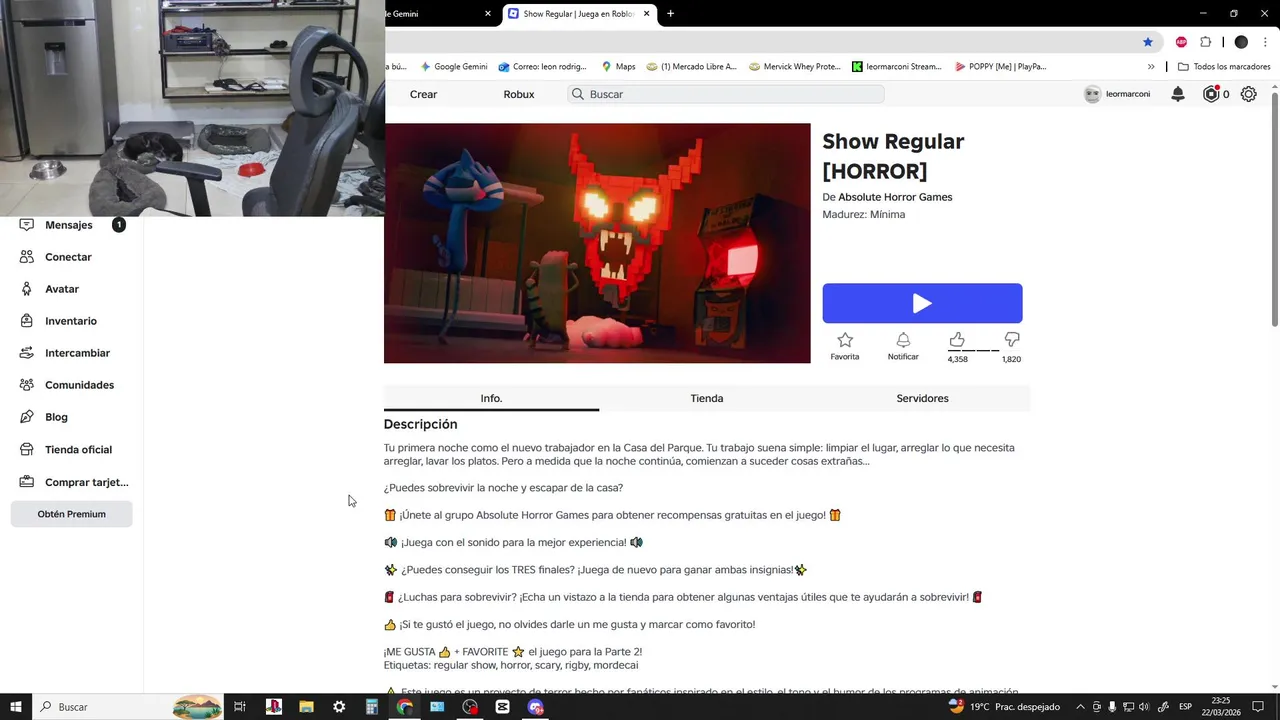
Task: Open a new browser tab
Action: (x=670, y=14)
